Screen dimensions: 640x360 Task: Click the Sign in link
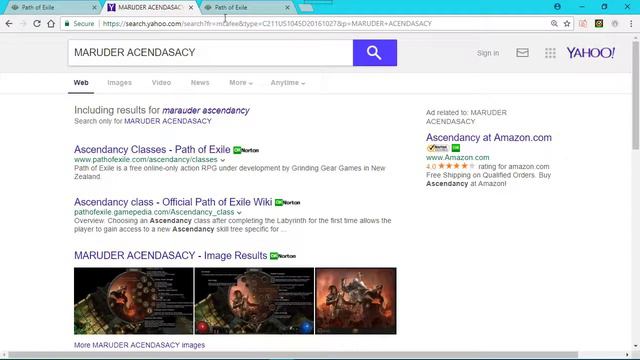click(488, 53)
